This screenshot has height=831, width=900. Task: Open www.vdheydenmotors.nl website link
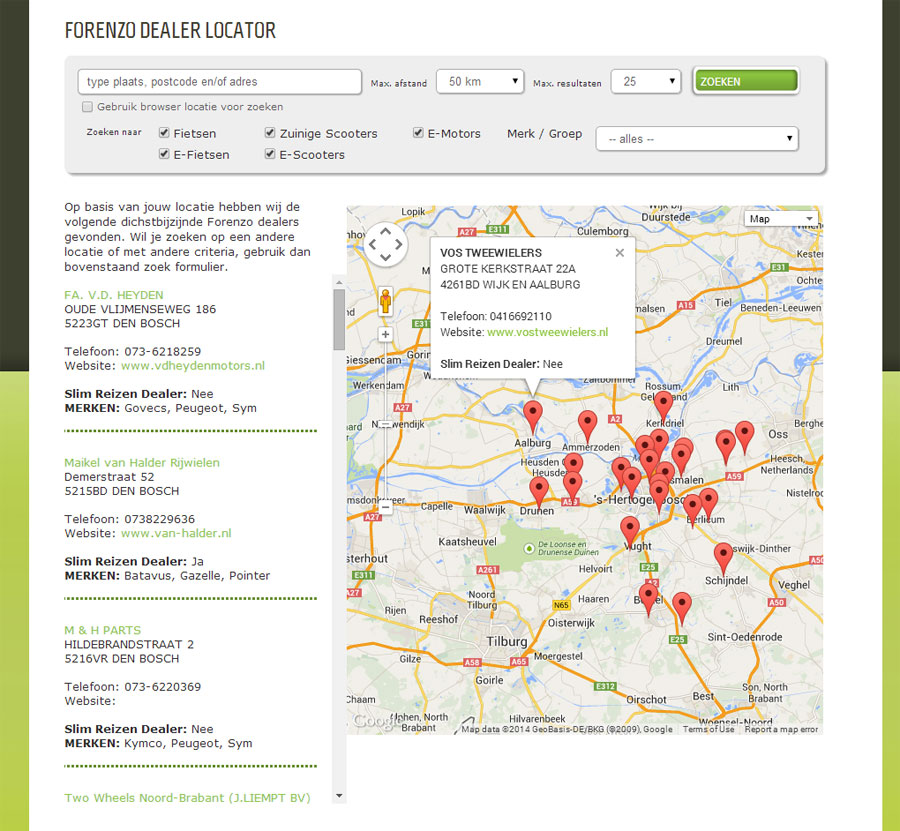[193, 366]
